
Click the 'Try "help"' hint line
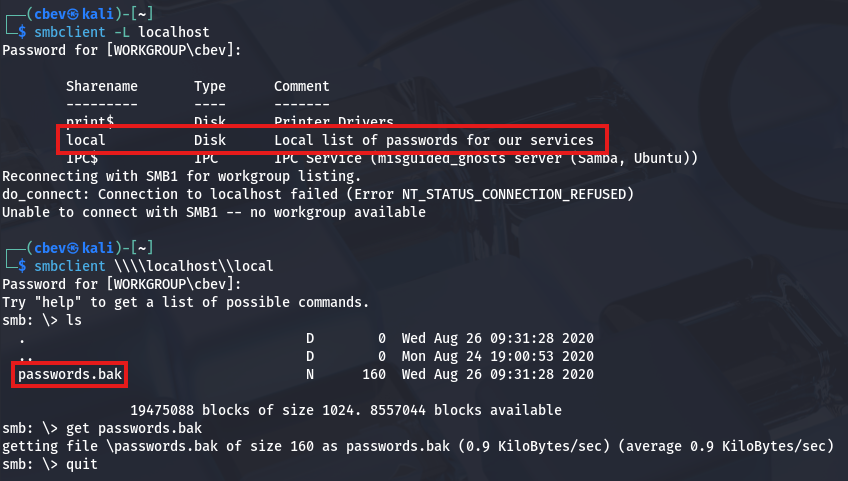(x=185, y=302)
